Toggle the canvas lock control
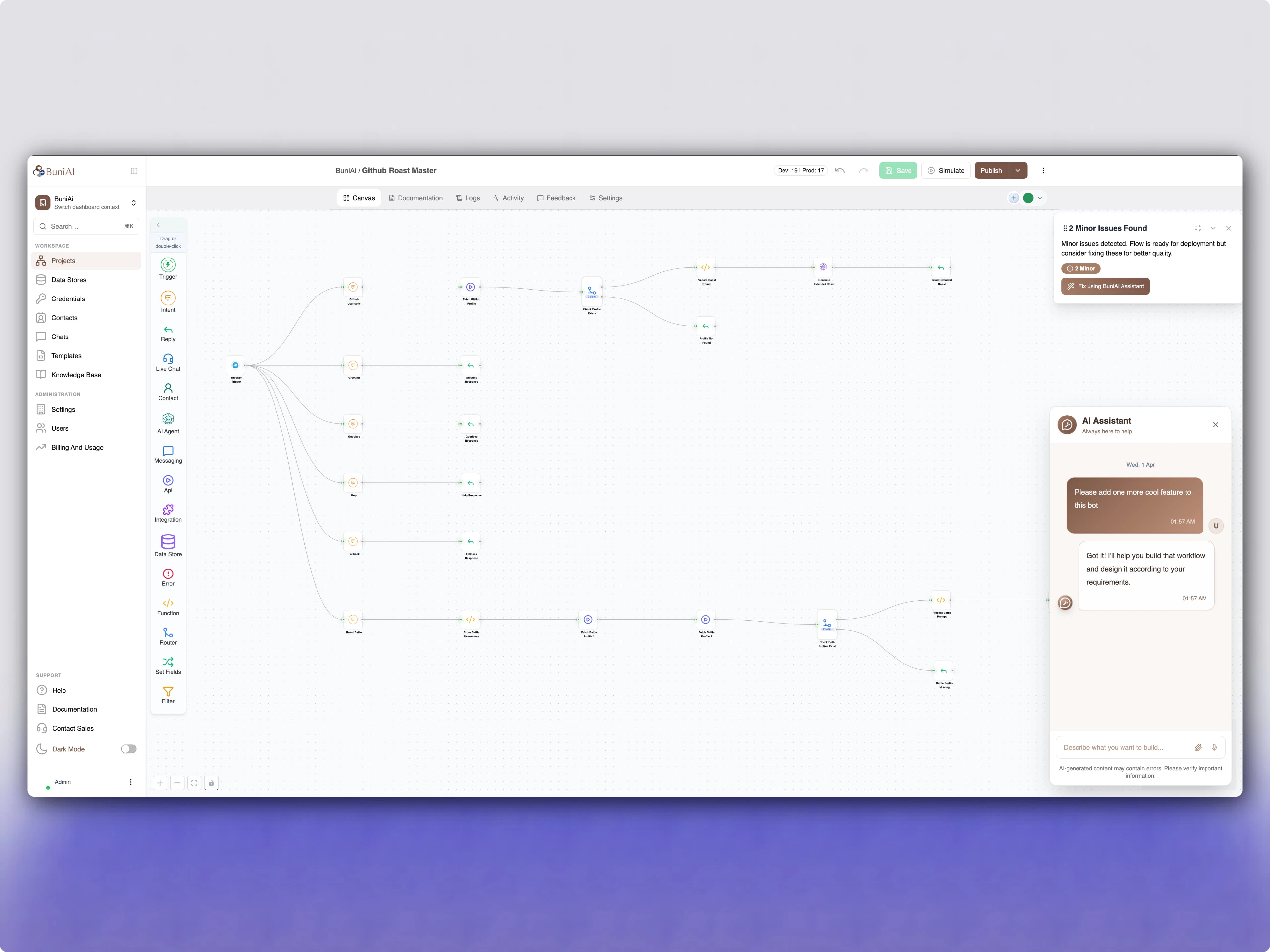This screenshot has height=952, width=1270. point(211,783)
